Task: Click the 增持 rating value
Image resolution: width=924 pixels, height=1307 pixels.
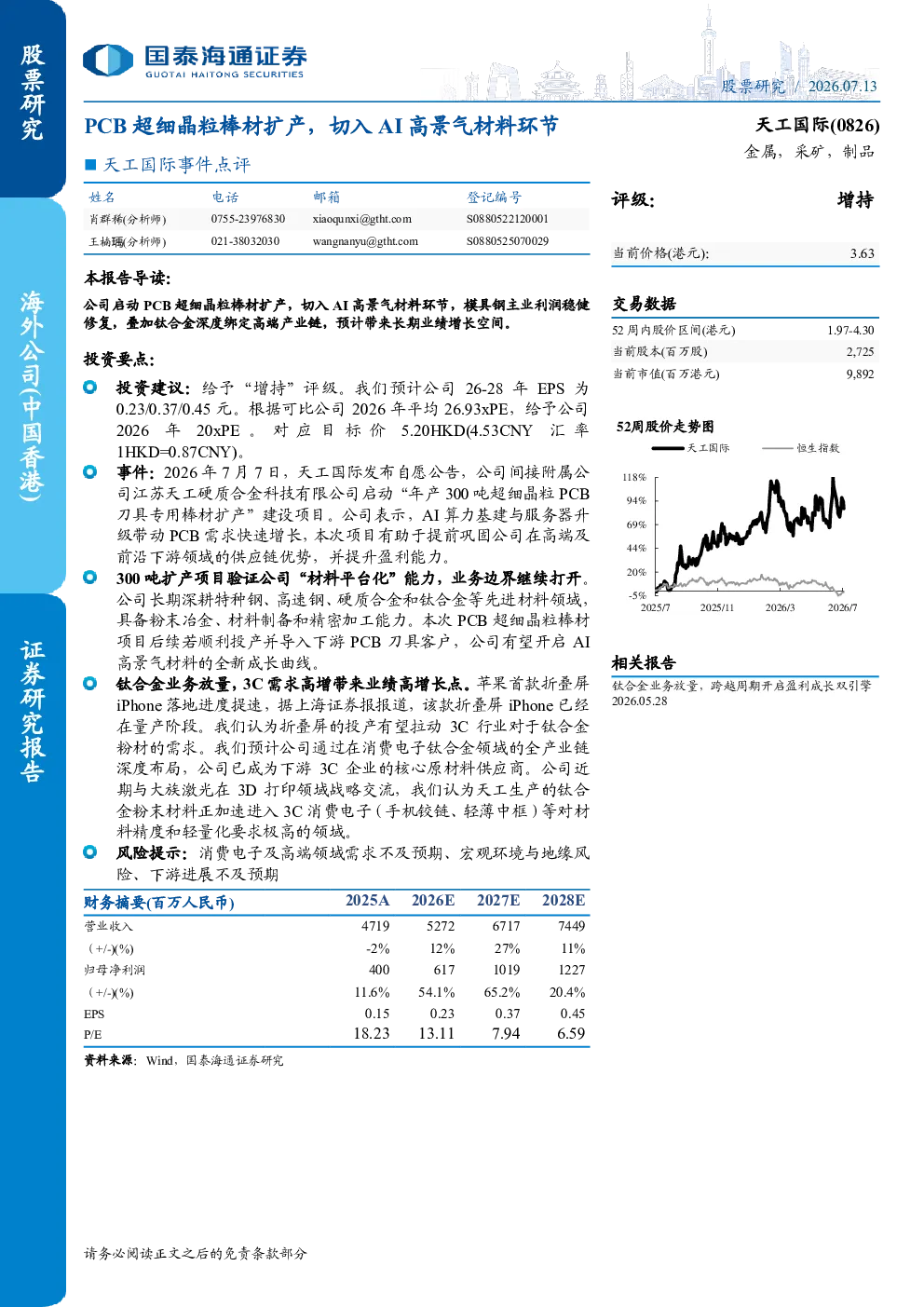Action: pos(855,200)
